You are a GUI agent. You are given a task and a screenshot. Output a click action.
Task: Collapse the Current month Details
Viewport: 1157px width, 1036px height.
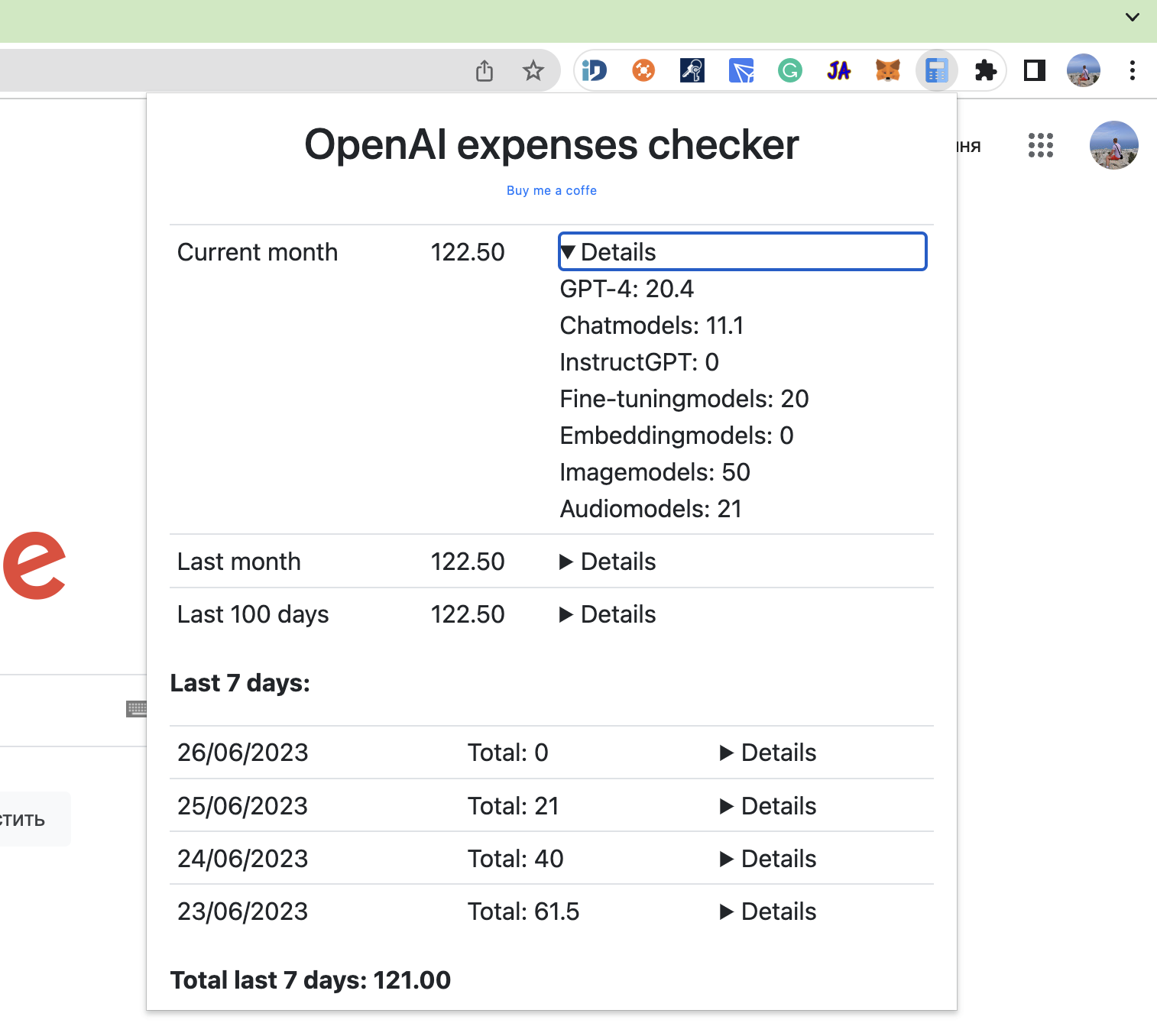743,251
